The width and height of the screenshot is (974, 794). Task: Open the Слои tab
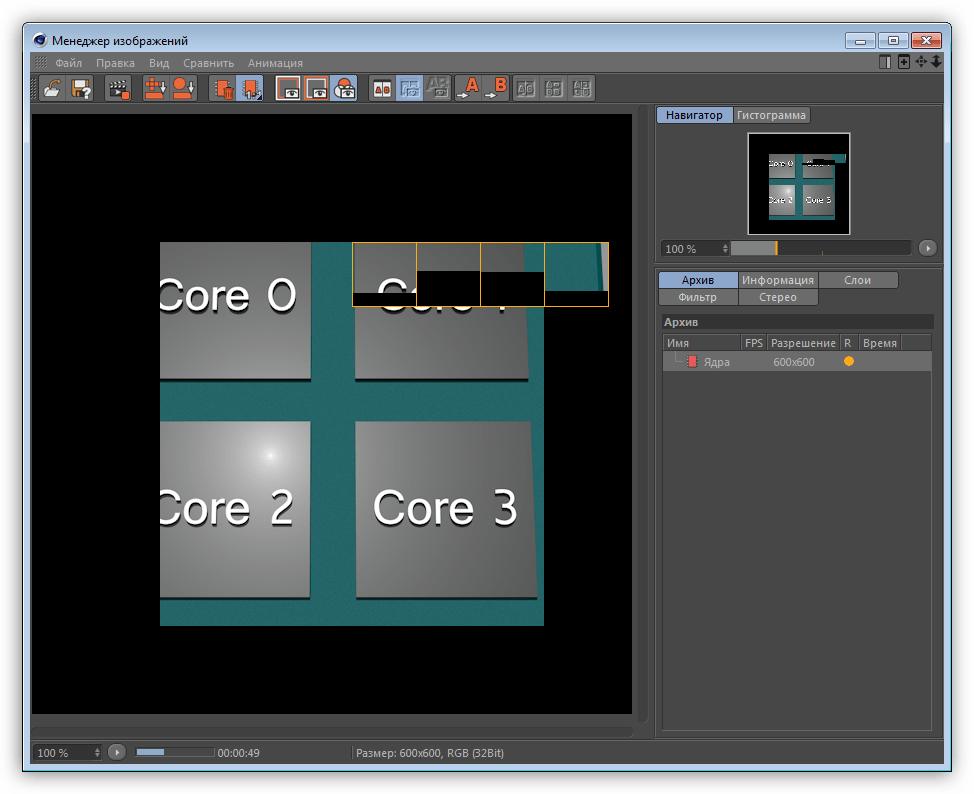point(857,280)
